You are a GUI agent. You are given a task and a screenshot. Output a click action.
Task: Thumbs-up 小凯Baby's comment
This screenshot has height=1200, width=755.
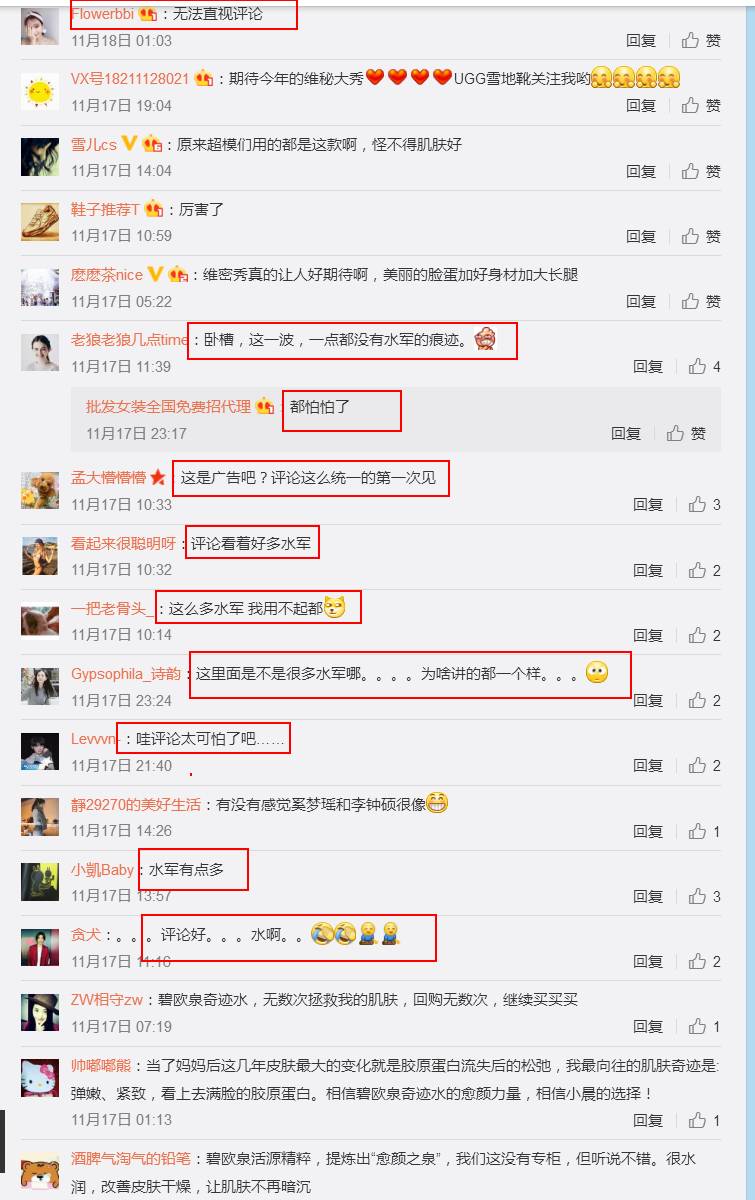point(704,896)
